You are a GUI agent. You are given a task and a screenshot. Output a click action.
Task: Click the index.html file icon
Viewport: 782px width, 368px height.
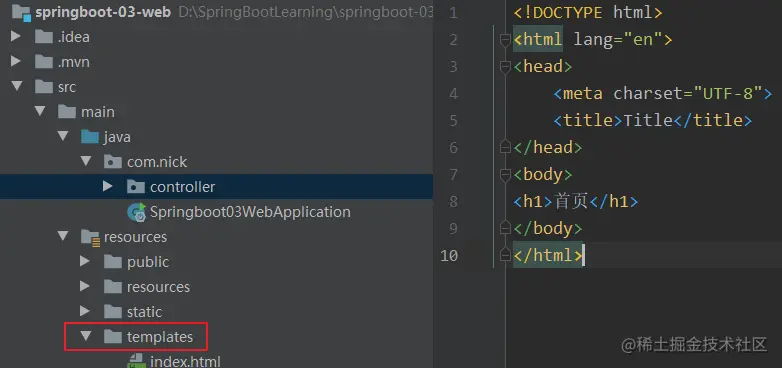[x=136, y=361]
